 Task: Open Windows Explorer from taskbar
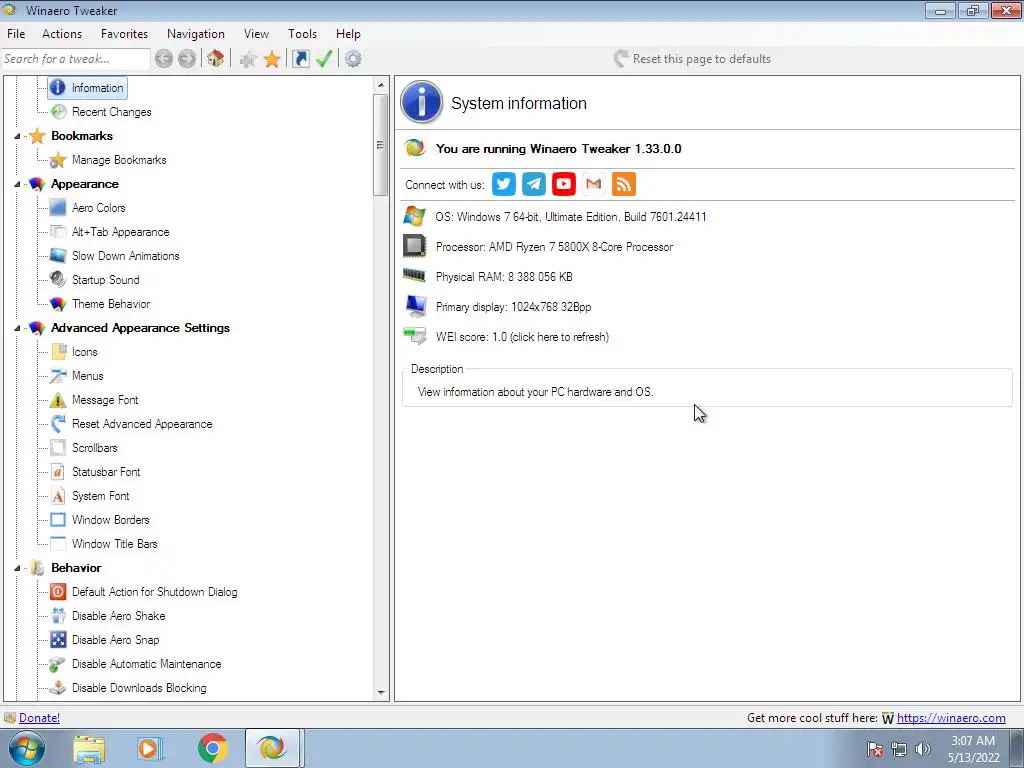pos(89,748)
